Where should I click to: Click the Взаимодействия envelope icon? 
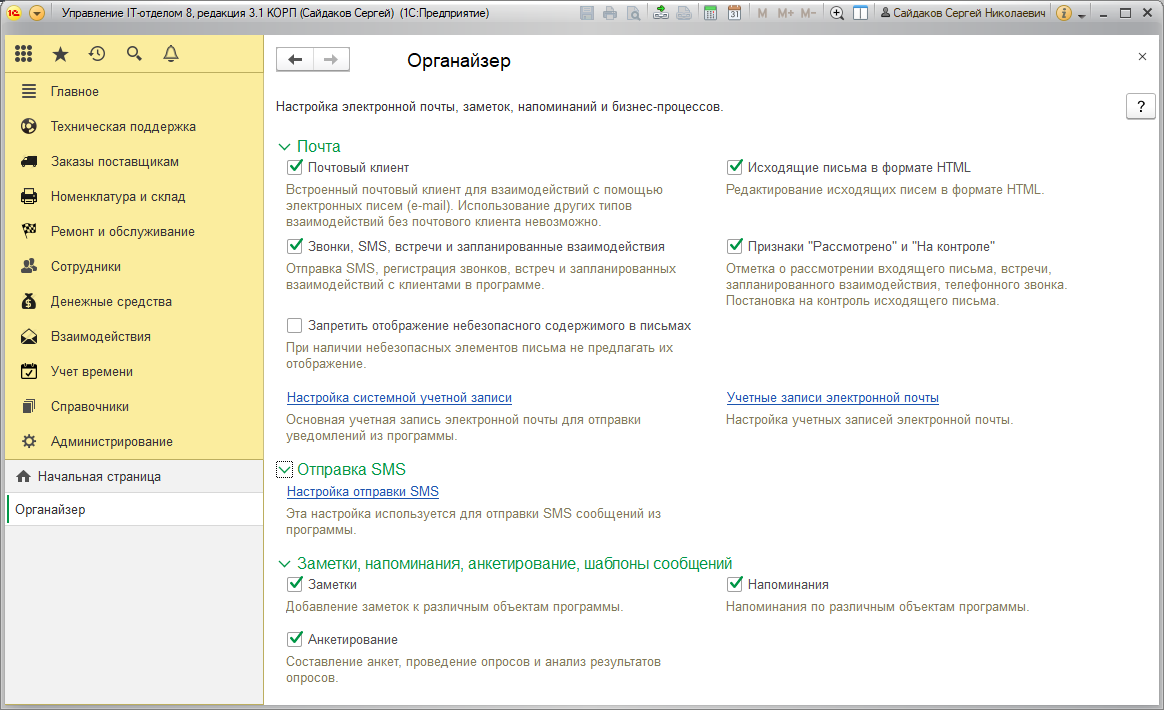[x=29, y=336]
